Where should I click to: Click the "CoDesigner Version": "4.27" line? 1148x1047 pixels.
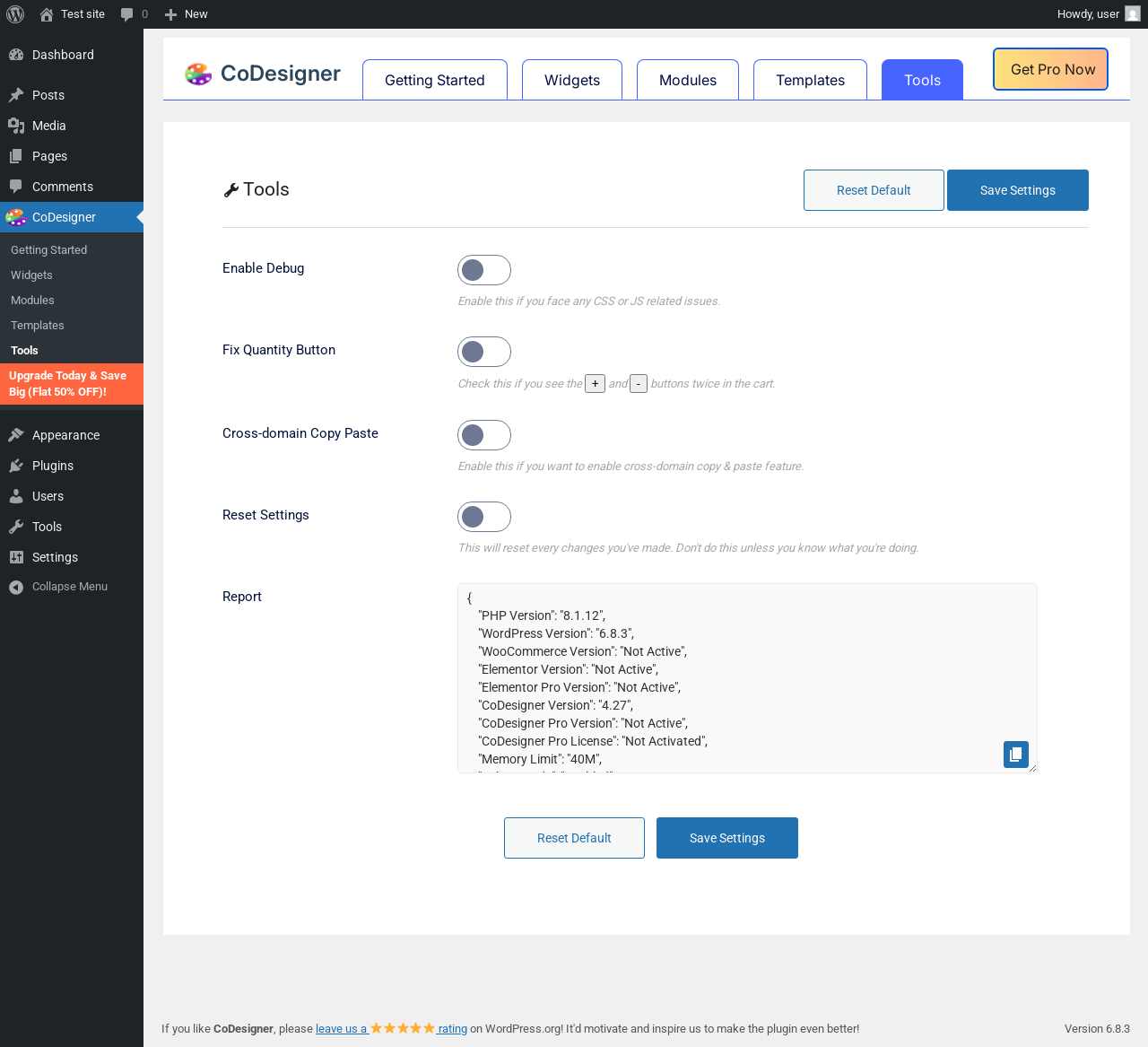(x=556, y=705)
